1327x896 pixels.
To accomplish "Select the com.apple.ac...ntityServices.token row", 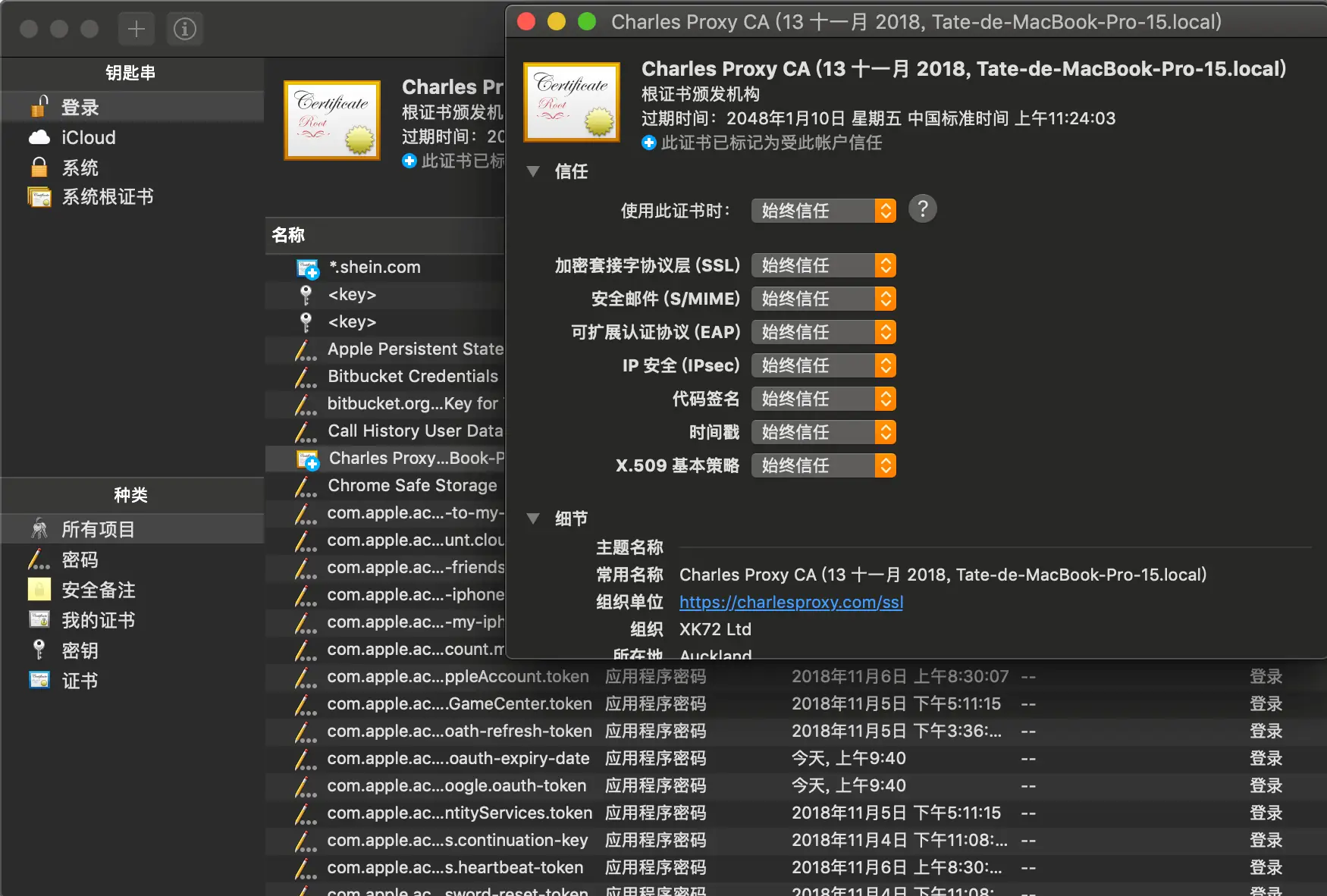I will 795,813.
